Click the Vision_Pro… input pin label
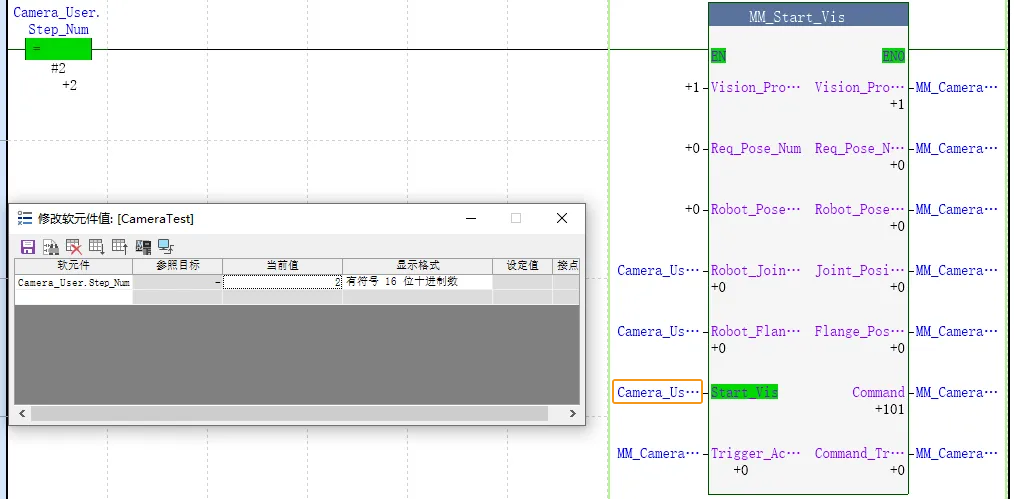 tap(755, 87)
